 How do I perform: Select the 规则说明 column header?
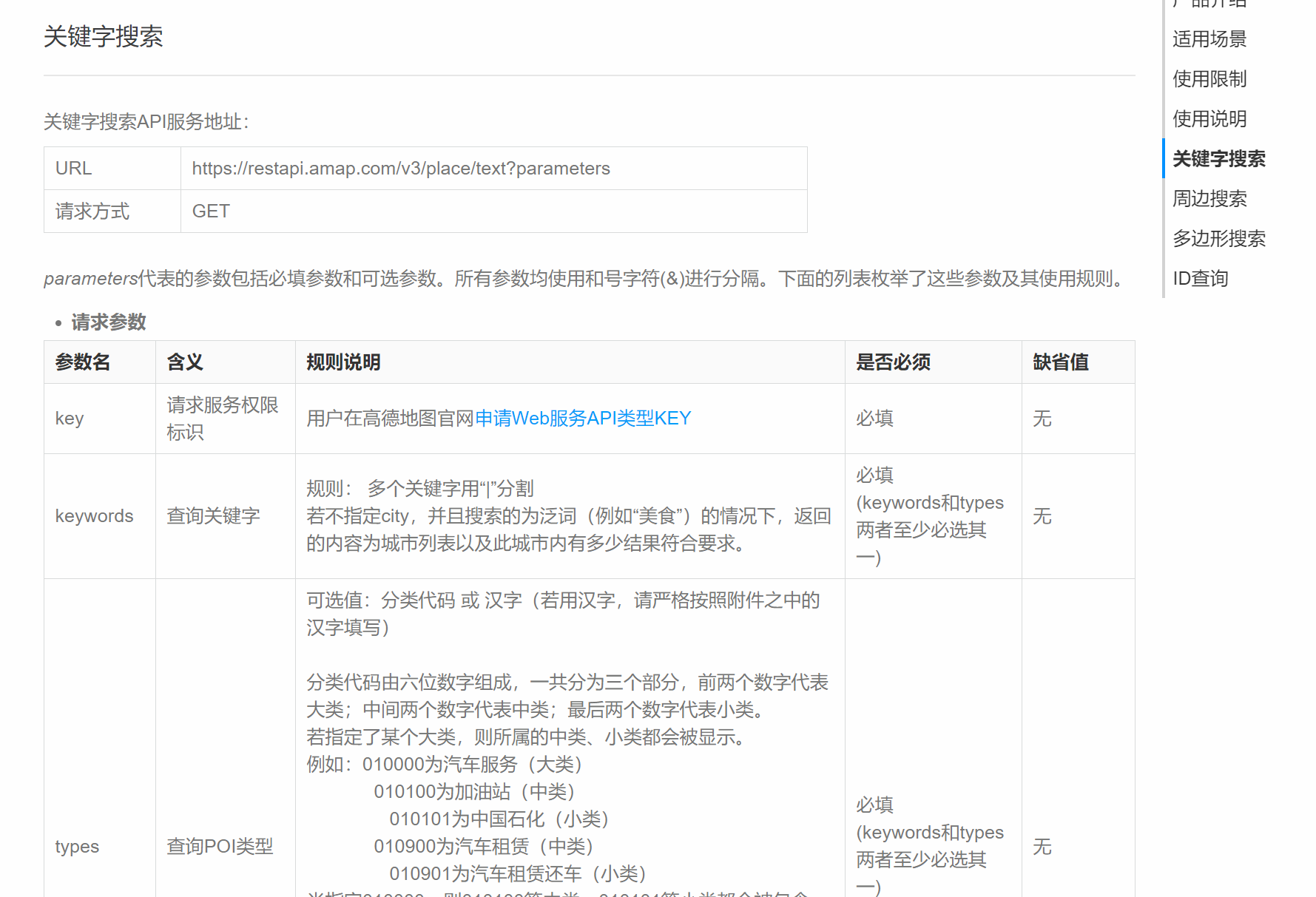tap(570, 362)
